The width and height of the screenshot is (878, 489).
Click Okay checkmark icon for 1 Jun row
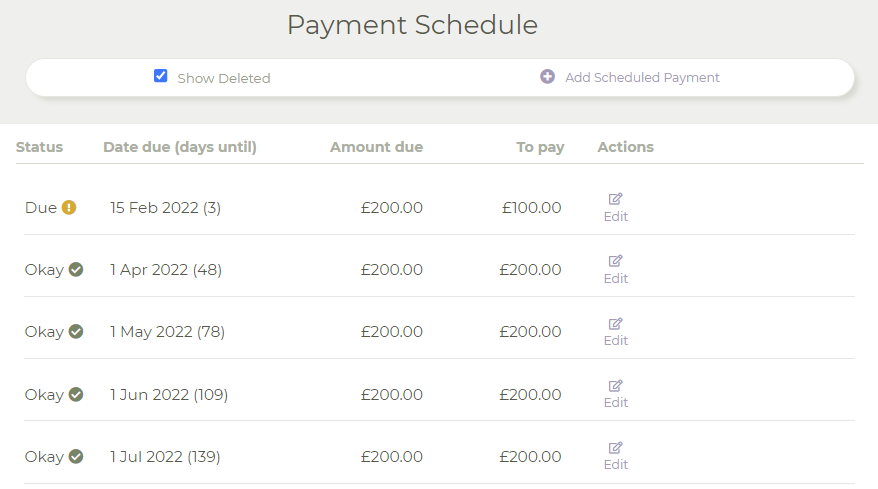76,394
